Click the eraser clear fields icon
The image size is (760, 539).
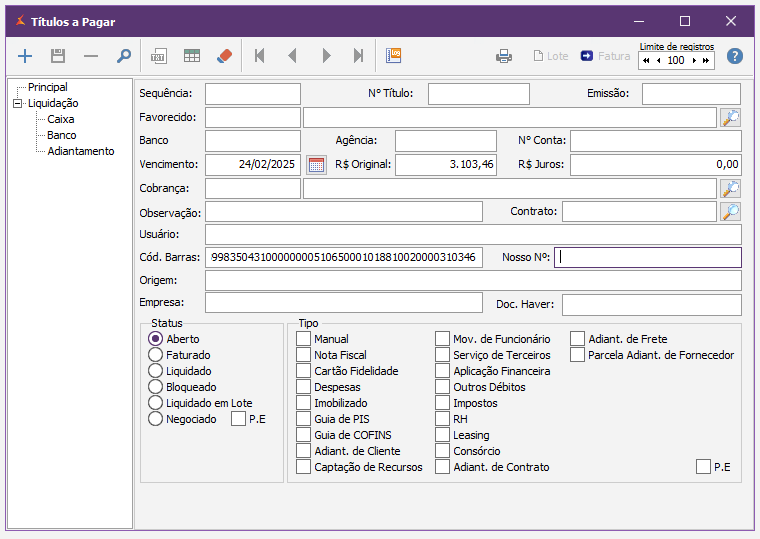(224, 56)
